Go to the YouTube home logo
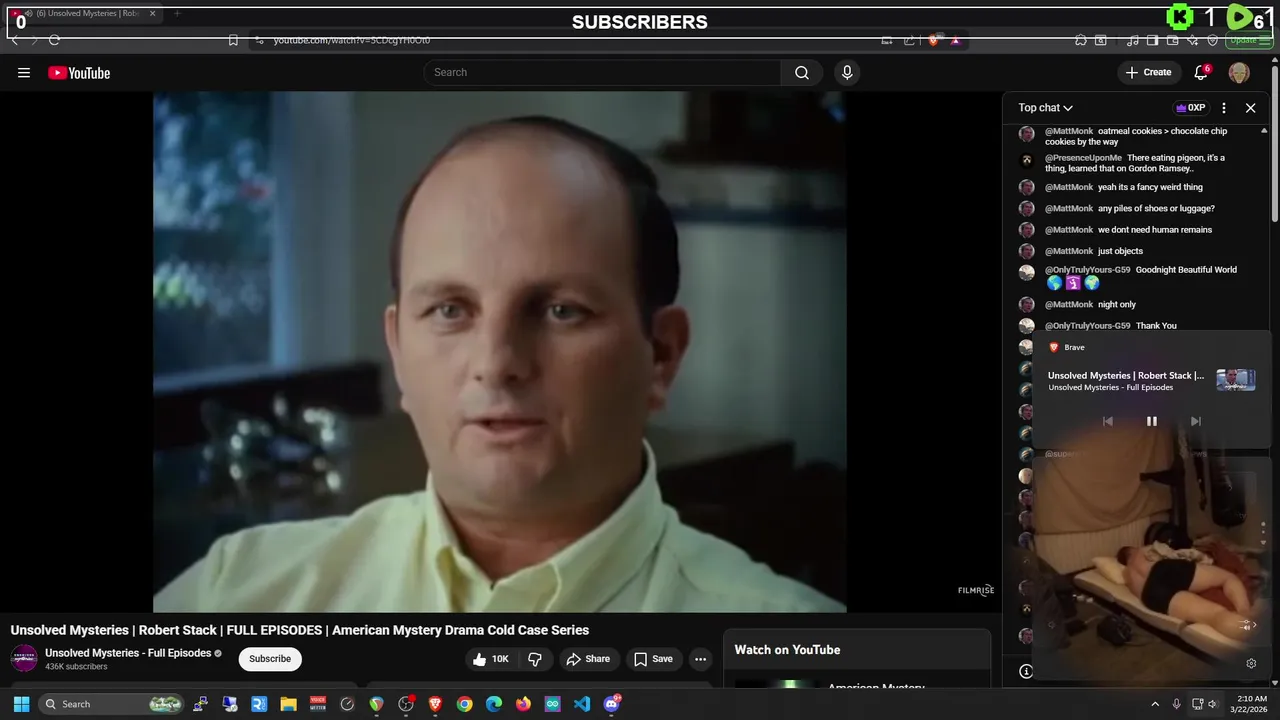The width and height of the screenshot is (1280, 720). pos(79,72)
